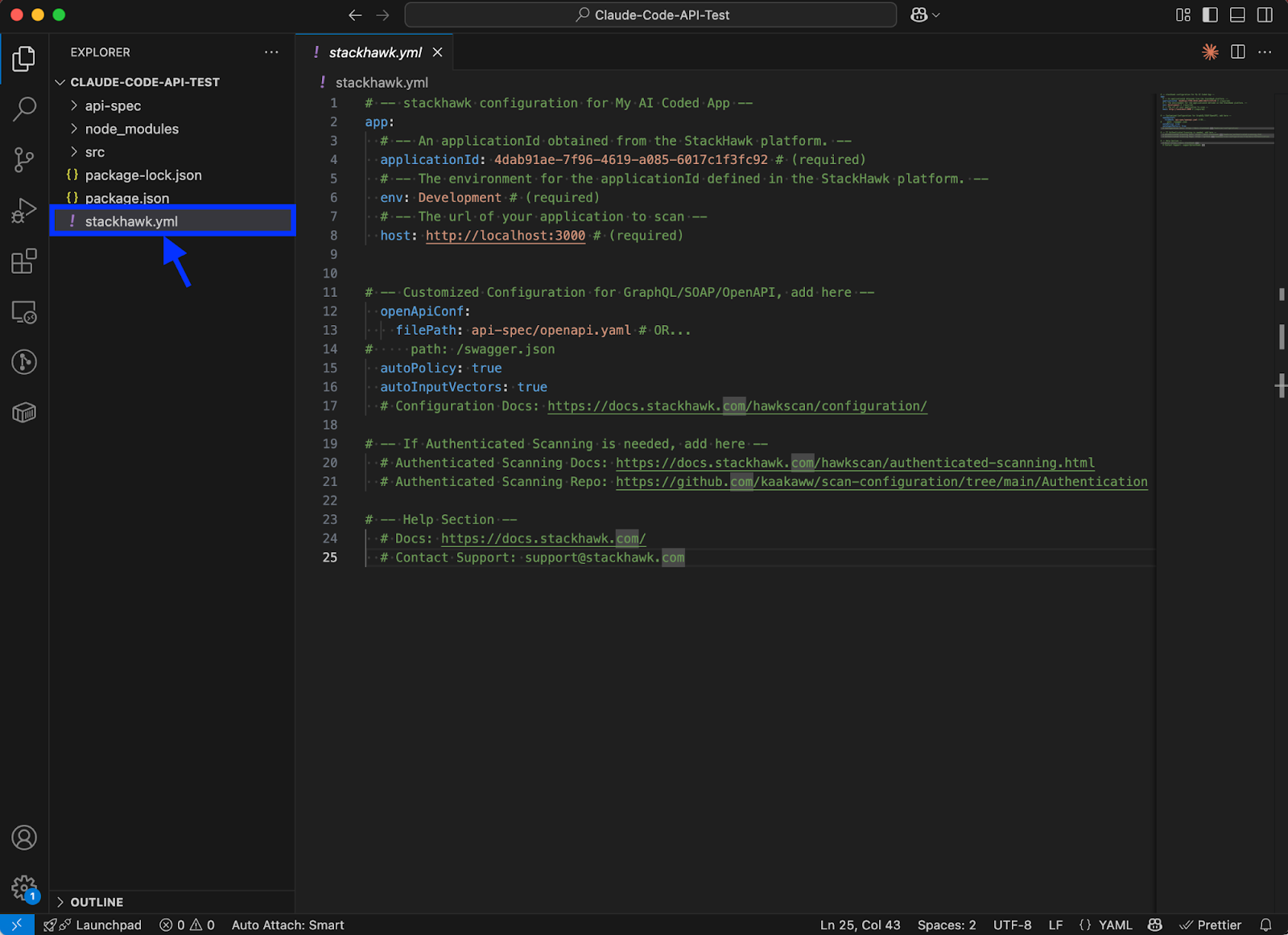Toggle the primary side bar
The width and height of the screenshot is (1288, 935).
tap(1210, 15)
